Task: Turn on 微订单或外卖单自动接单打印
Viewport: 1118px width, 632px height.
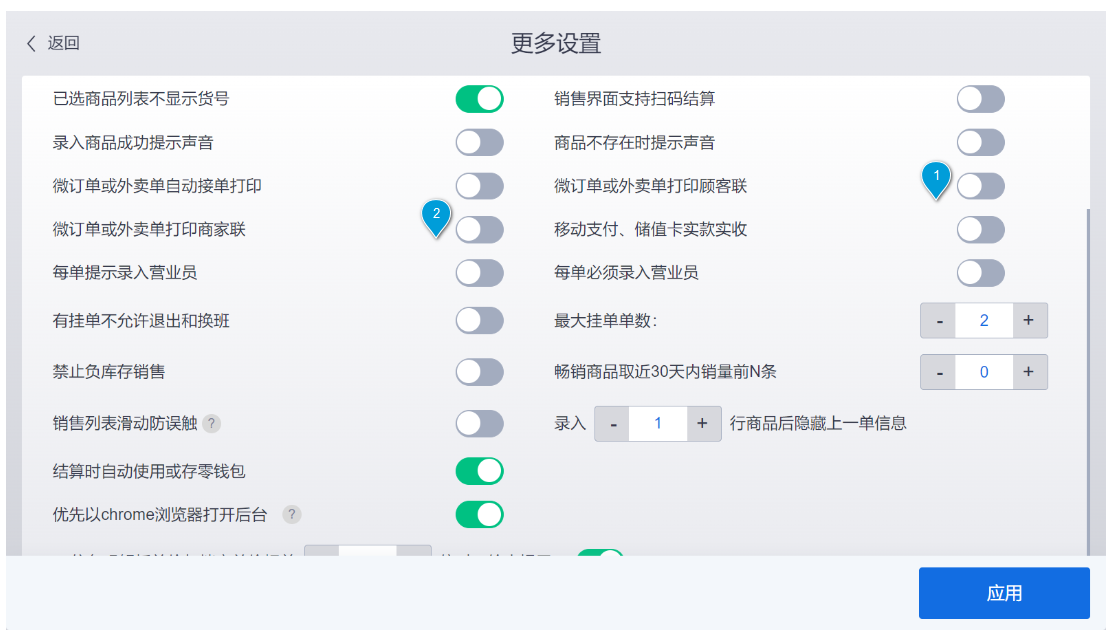Action: click(480, 186)
